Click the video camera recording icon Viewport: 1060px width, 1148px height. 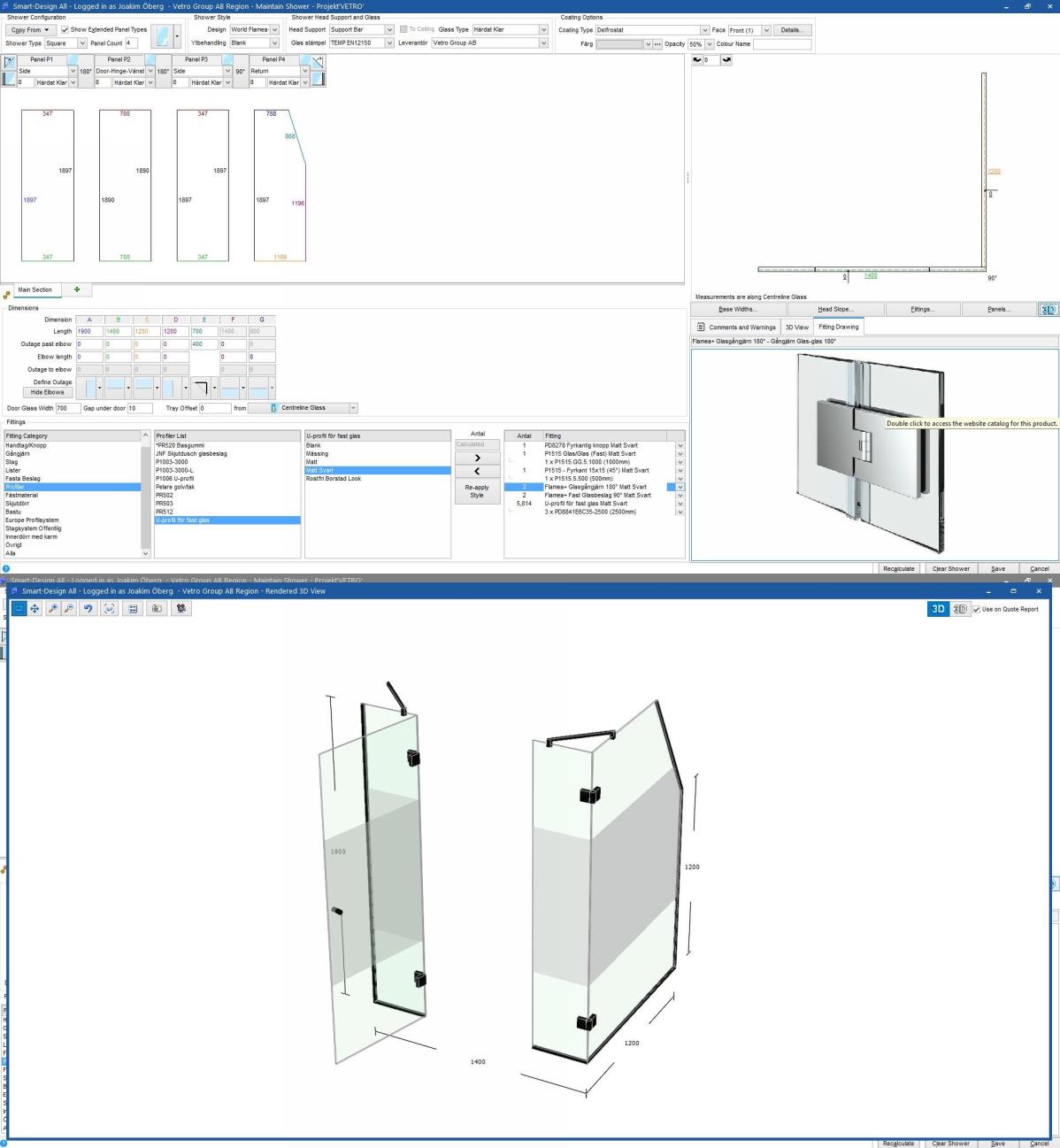tap(181, 609)
